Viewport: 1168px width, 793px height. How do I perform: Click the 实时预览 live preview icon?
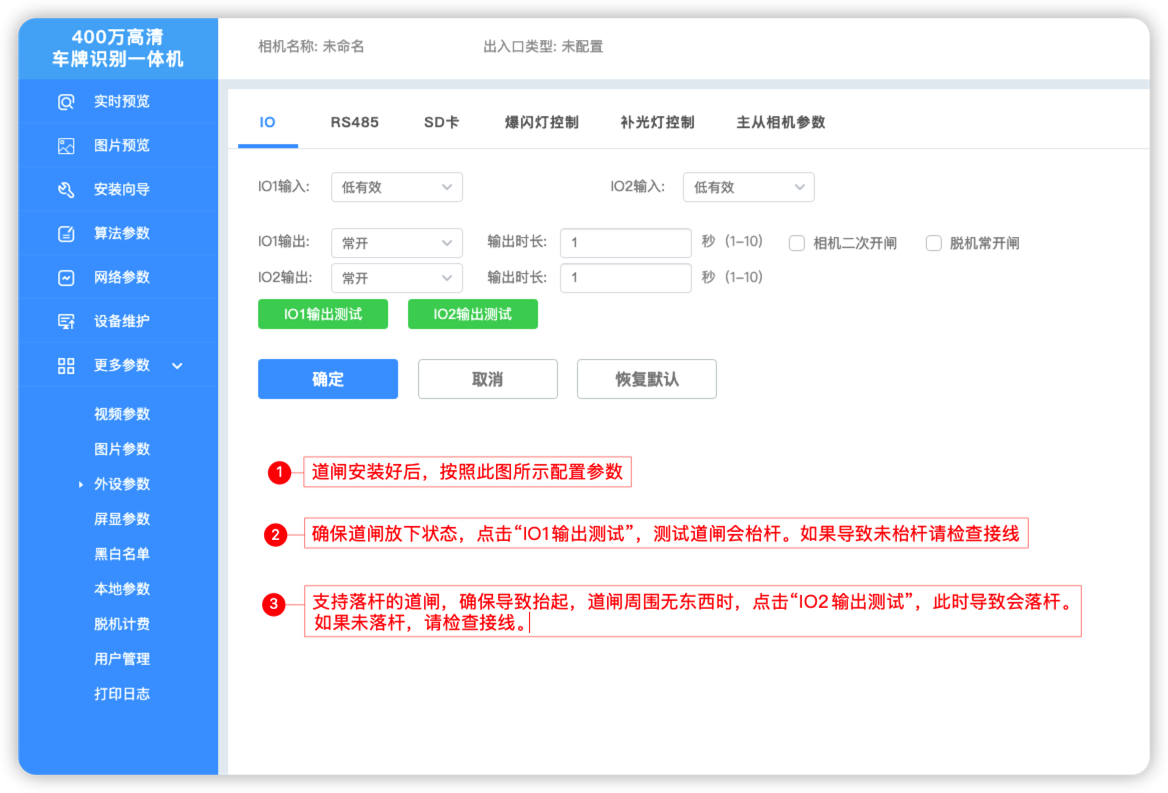coord(66,102)
